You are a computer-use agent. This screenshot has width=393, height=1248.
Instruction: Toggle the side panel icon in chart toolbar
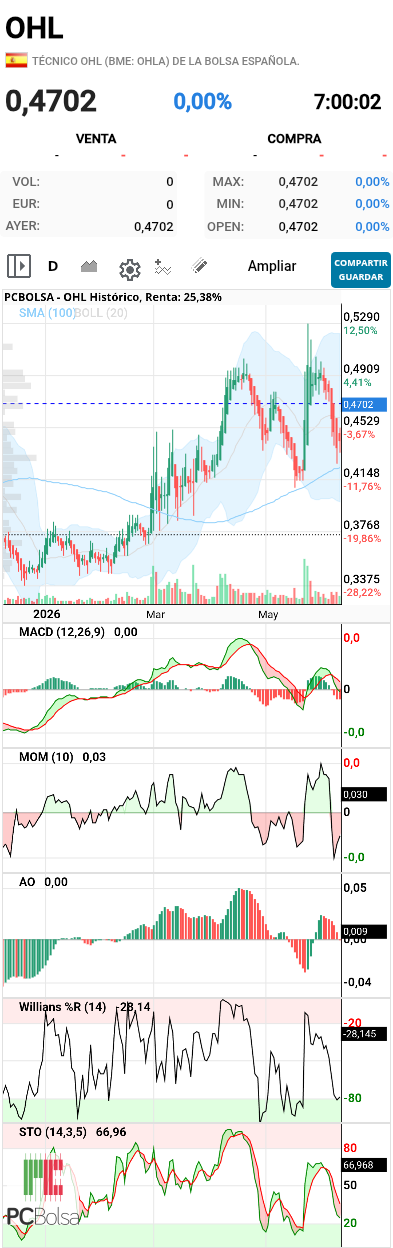point(19,266)
